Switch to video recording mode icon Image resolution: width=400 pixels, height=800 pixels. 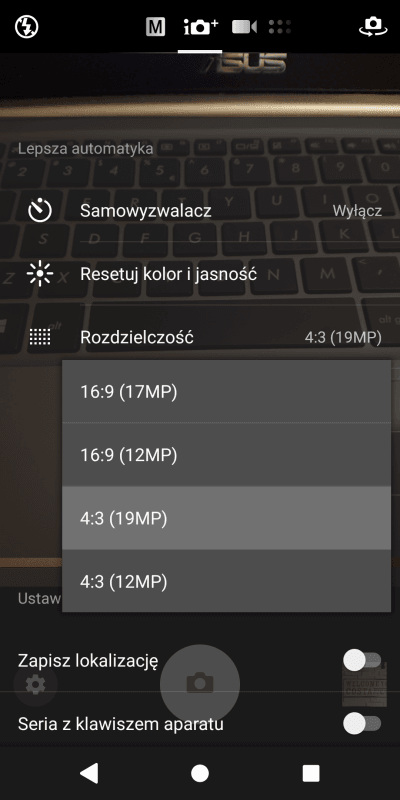tap(244, 27)
